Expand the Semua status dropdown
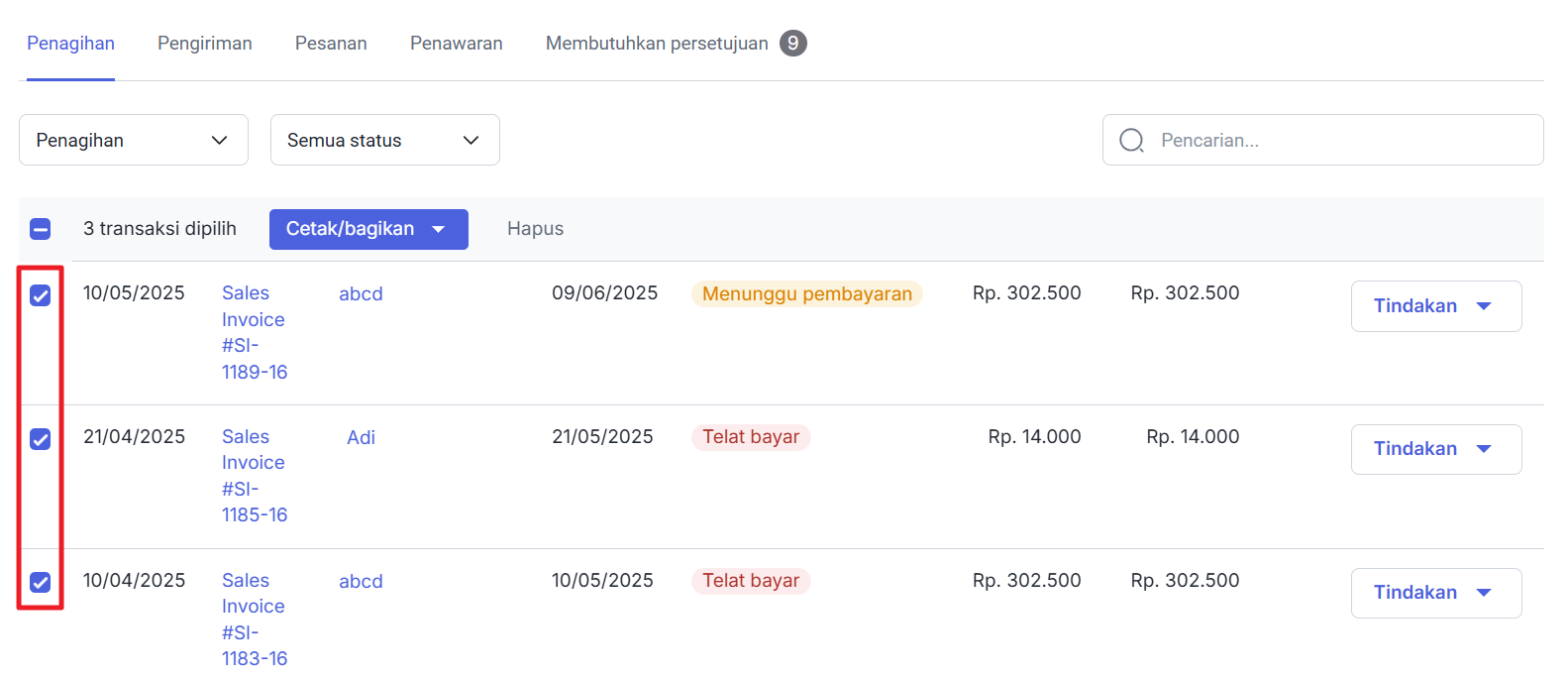This screenshot has width=1568, height=679. pyautogui.click(x=384, y=141)
